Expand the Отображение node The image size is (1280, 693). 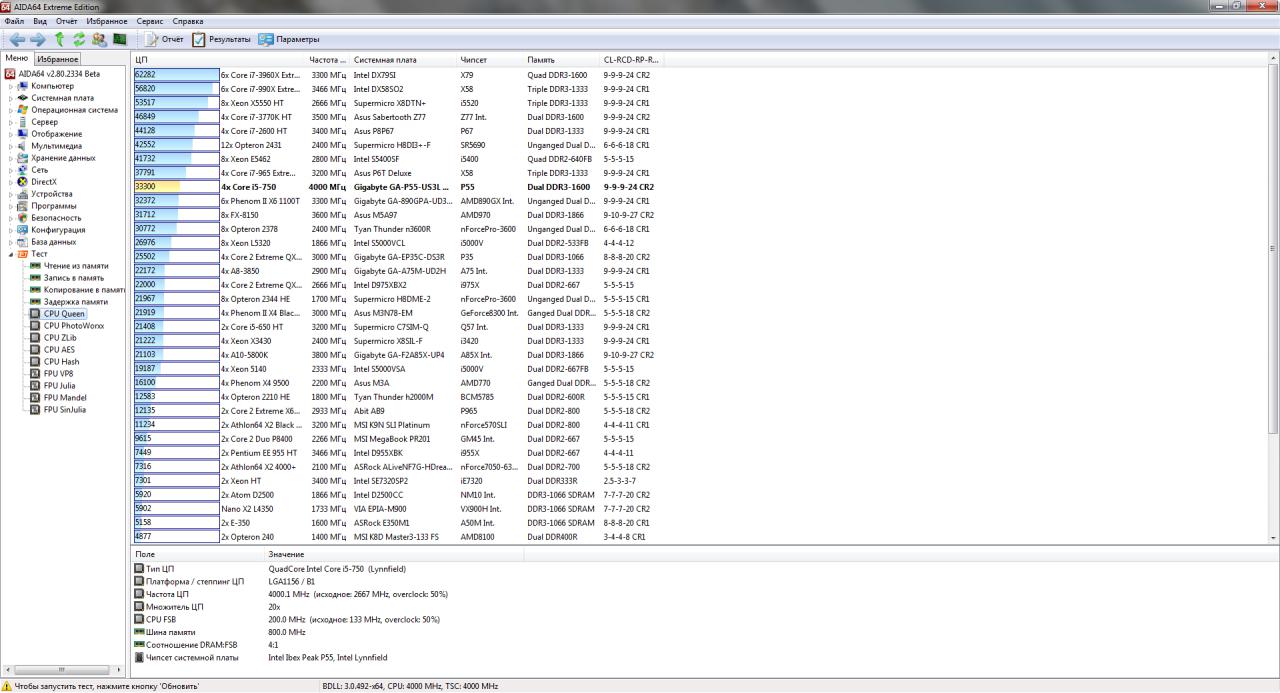click(x=11, y=134)
